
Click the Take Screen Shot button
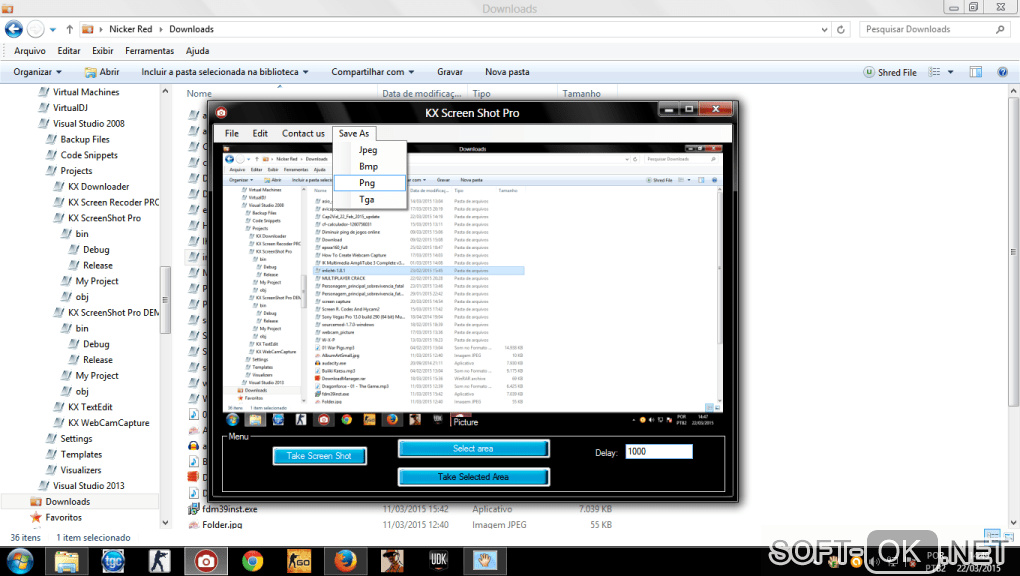pyautogui.click(x=319, y=456)
